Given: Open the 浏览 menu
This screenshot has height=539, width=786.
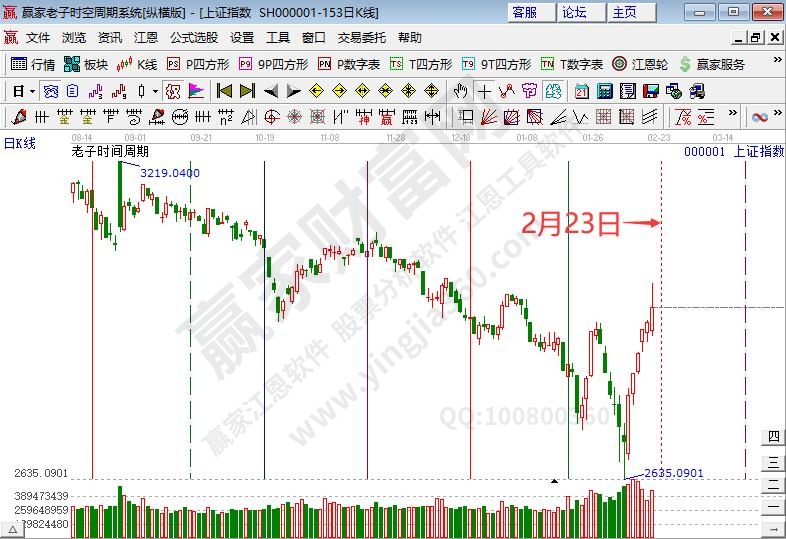Looking at the screenshot, I should (x=74, y=38).
